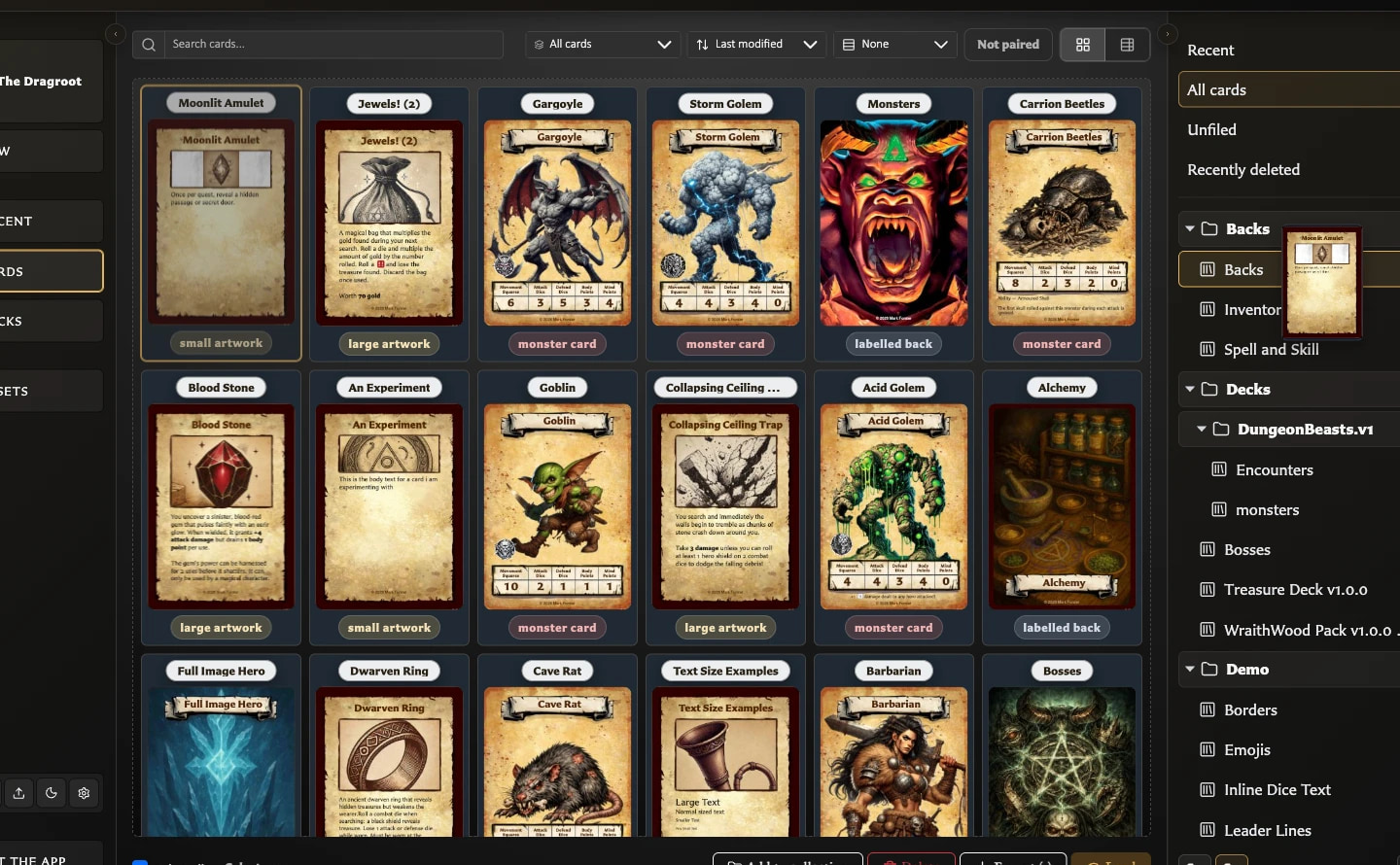Click the labelled back tag on Alchemy
This screenshot has height=865, width=1400.
point(1062,628)
